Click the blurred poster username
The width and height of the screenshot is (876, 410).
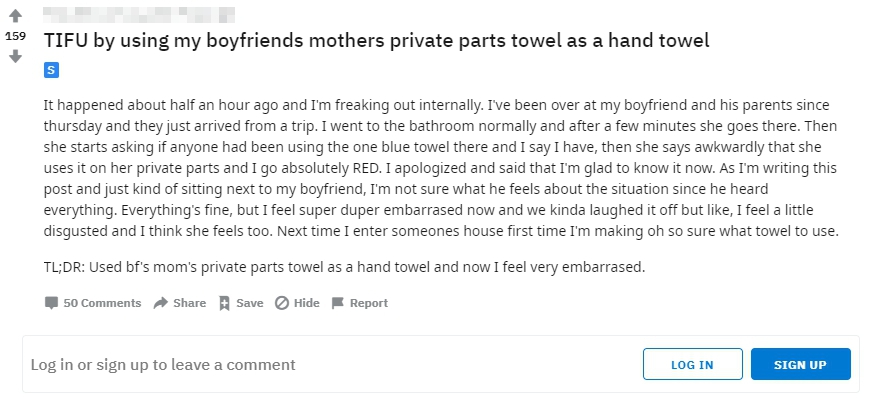click(x=140, y=15)
